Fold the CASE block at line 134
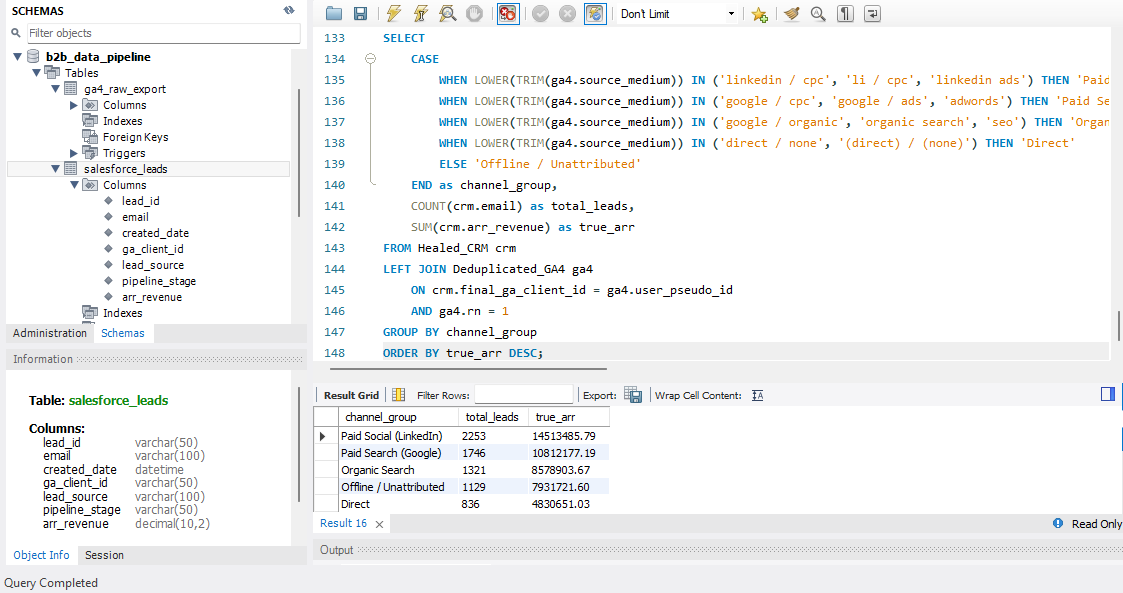Viewport: 1123px width, 593px height. (370, 59)
